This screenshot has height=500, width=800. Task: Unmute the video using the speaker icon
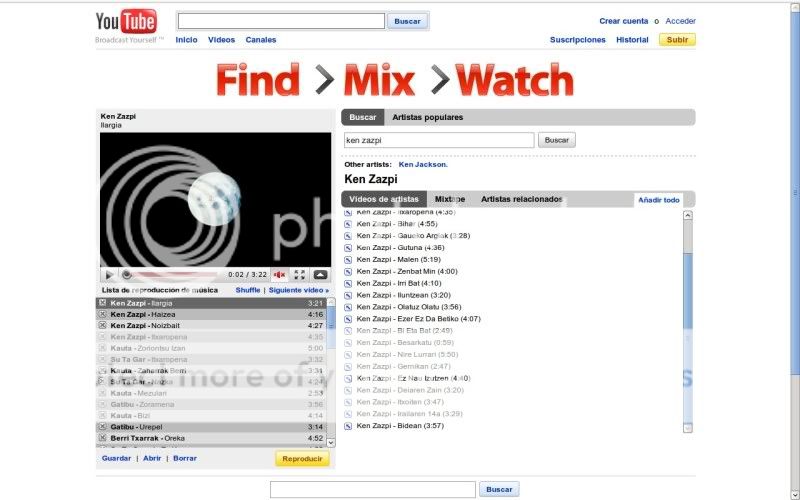coord(280,274)
